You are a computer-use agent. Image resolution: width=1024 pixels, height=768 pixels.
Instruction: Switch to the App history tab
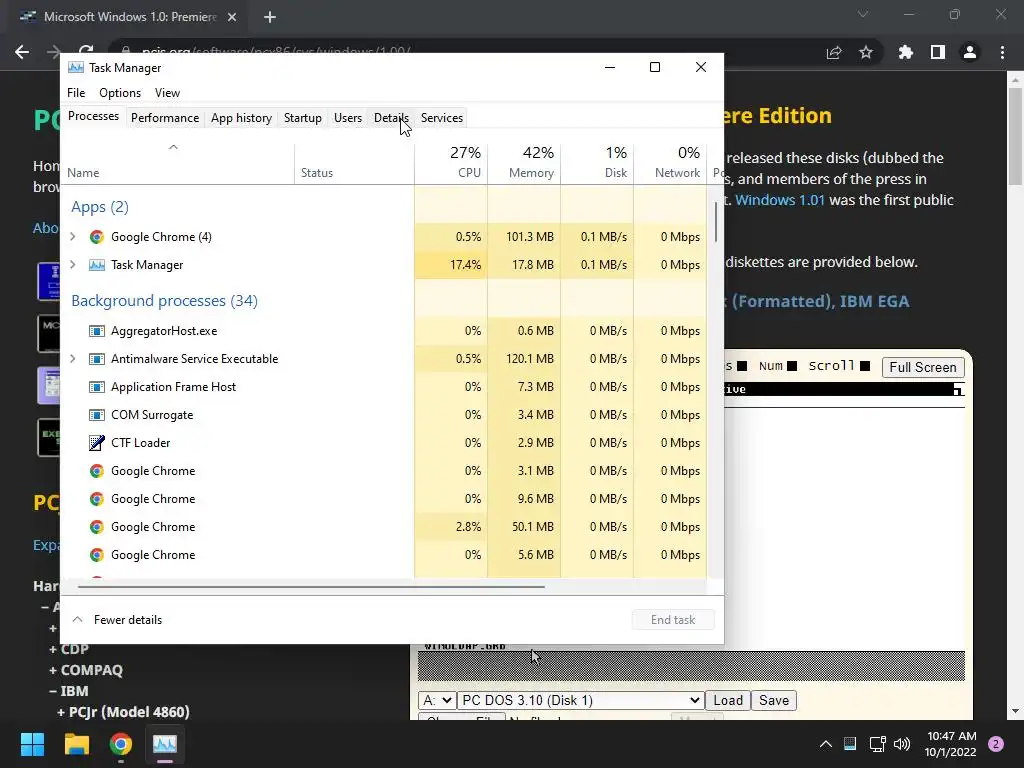coord(241,118)
